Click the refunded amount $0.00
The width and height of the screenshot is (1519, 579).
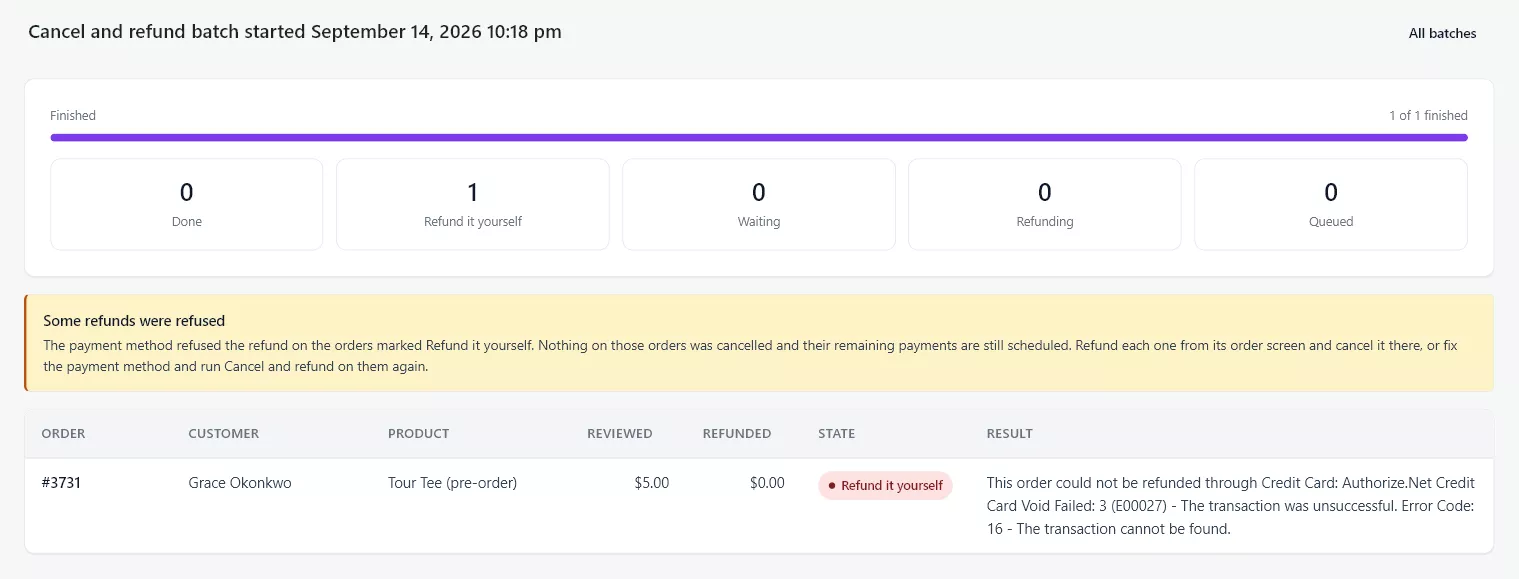pyautogui.click(x=767, y=482)
